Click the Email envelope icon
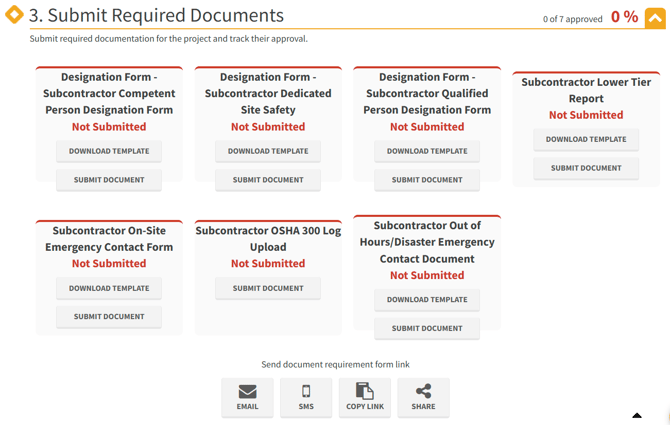 [247, 392]
